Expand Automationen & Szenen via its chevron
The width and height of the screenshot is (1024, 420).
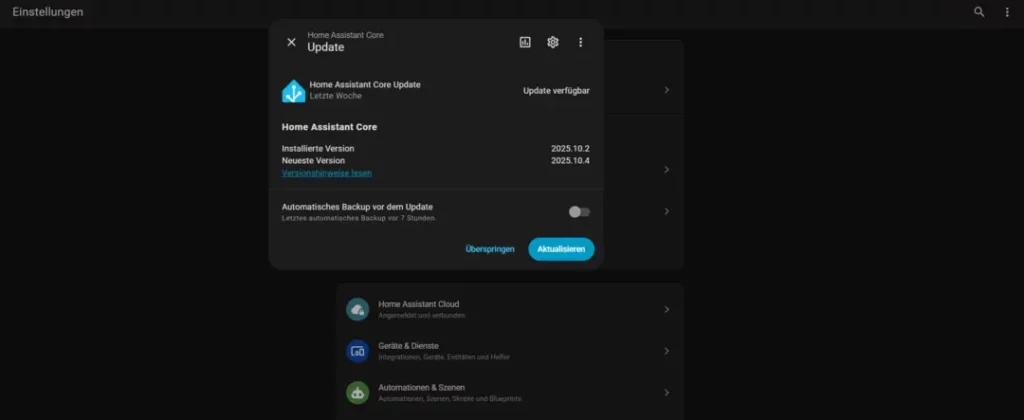click(667, 392)
